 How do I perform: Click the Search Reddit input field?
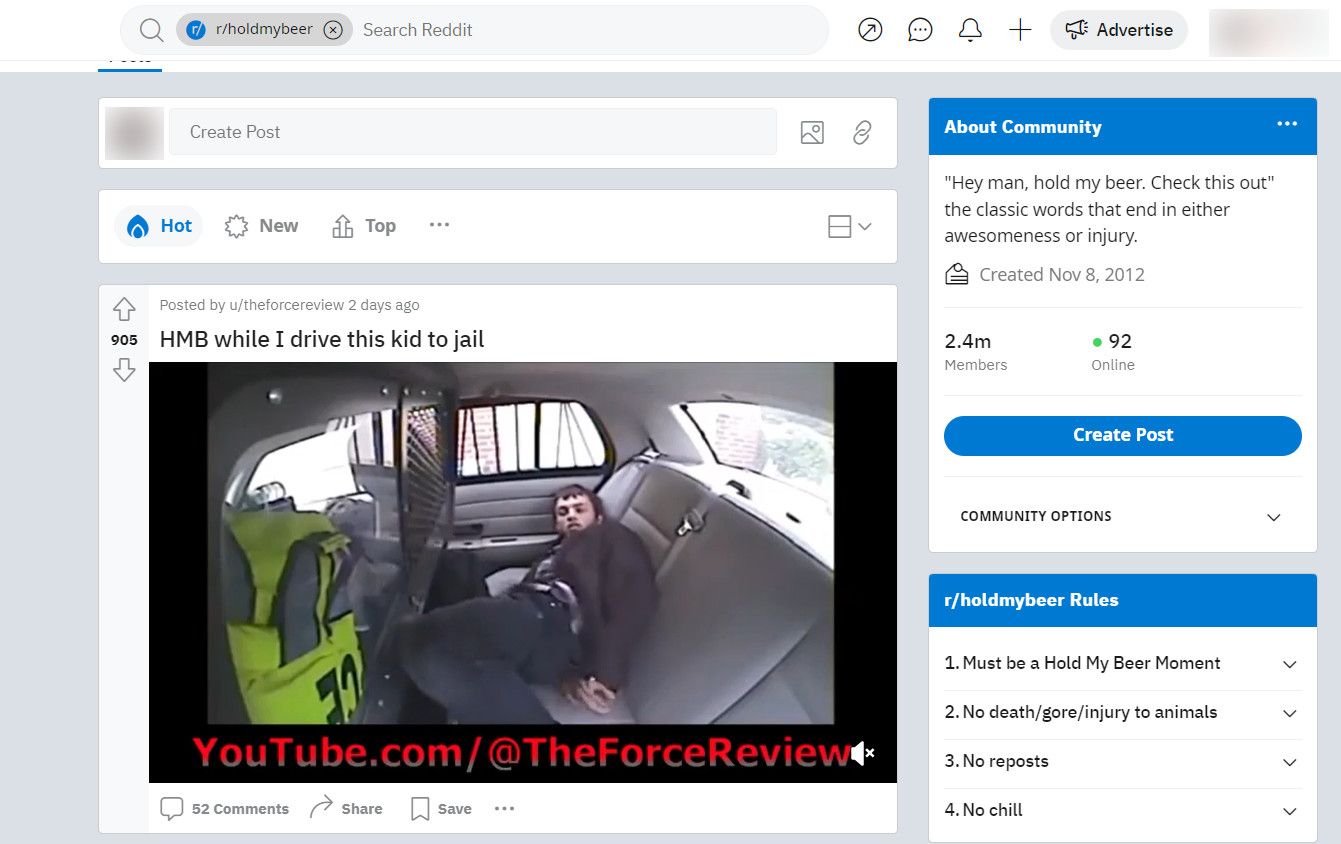pos(580,30)
